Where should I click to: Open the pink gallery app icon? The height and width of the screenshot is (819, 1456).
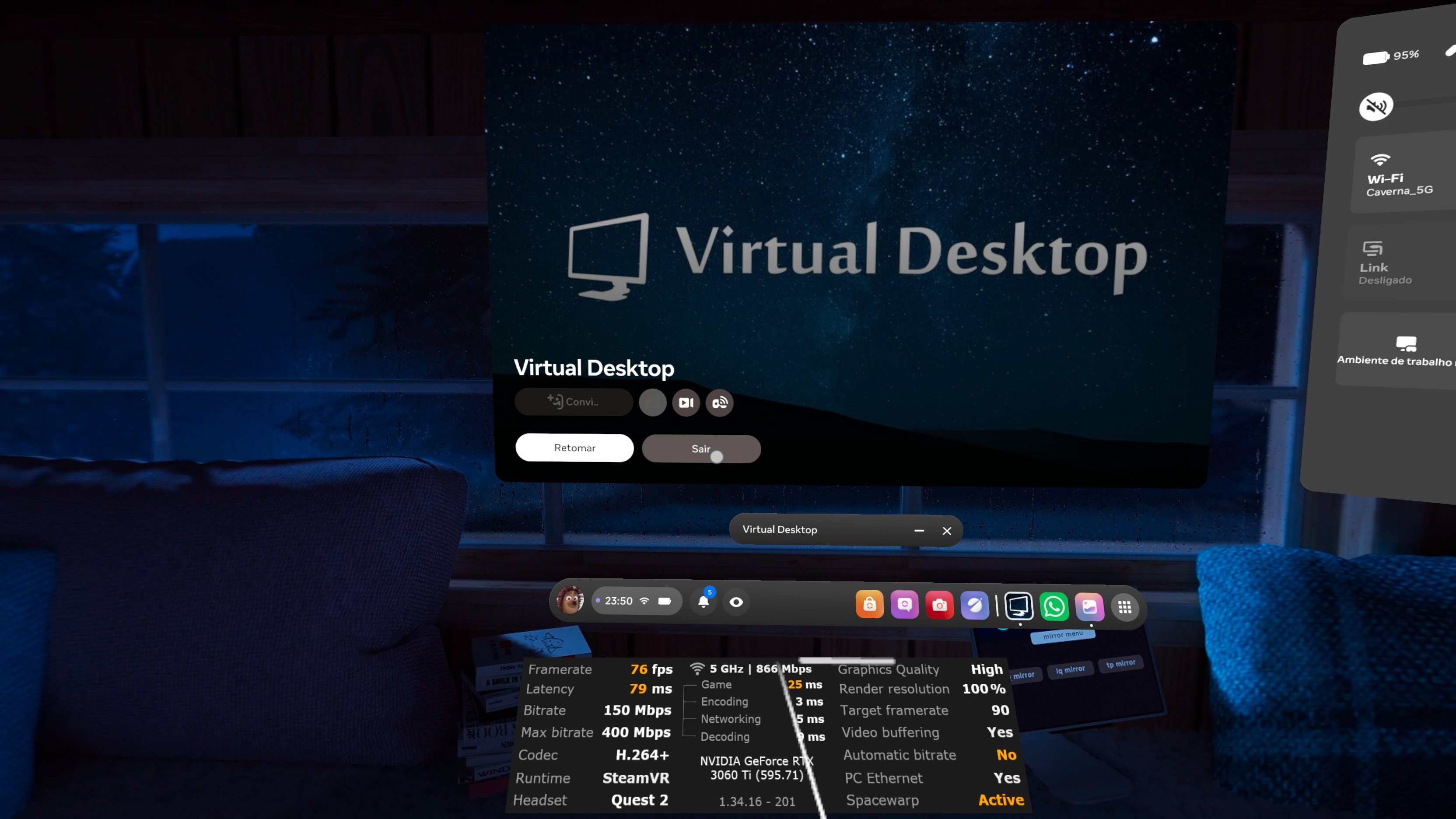click(x=1089, y=607)
